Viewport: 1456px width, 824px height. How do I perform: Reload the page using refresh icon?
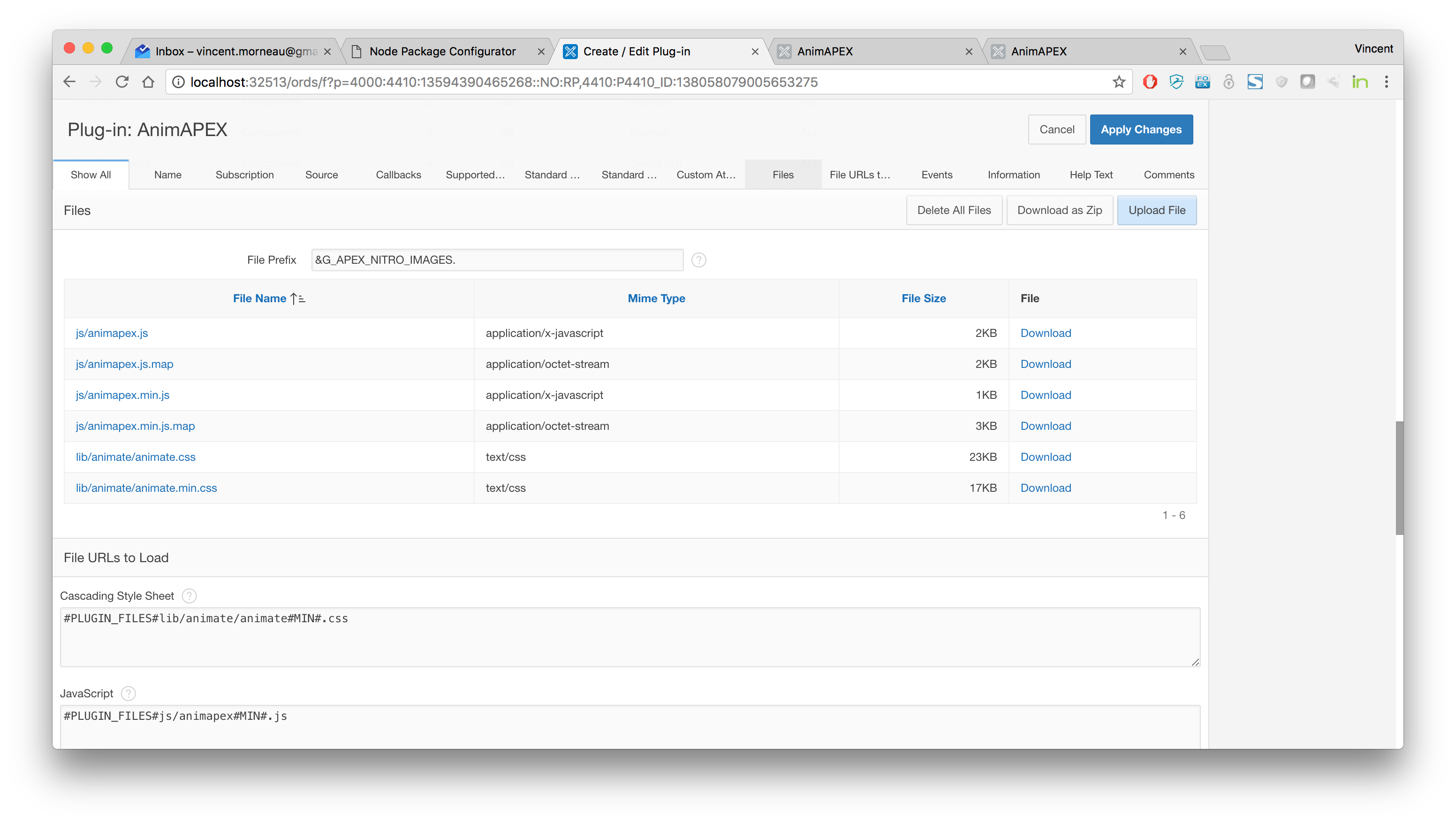[x=122, y=82]
